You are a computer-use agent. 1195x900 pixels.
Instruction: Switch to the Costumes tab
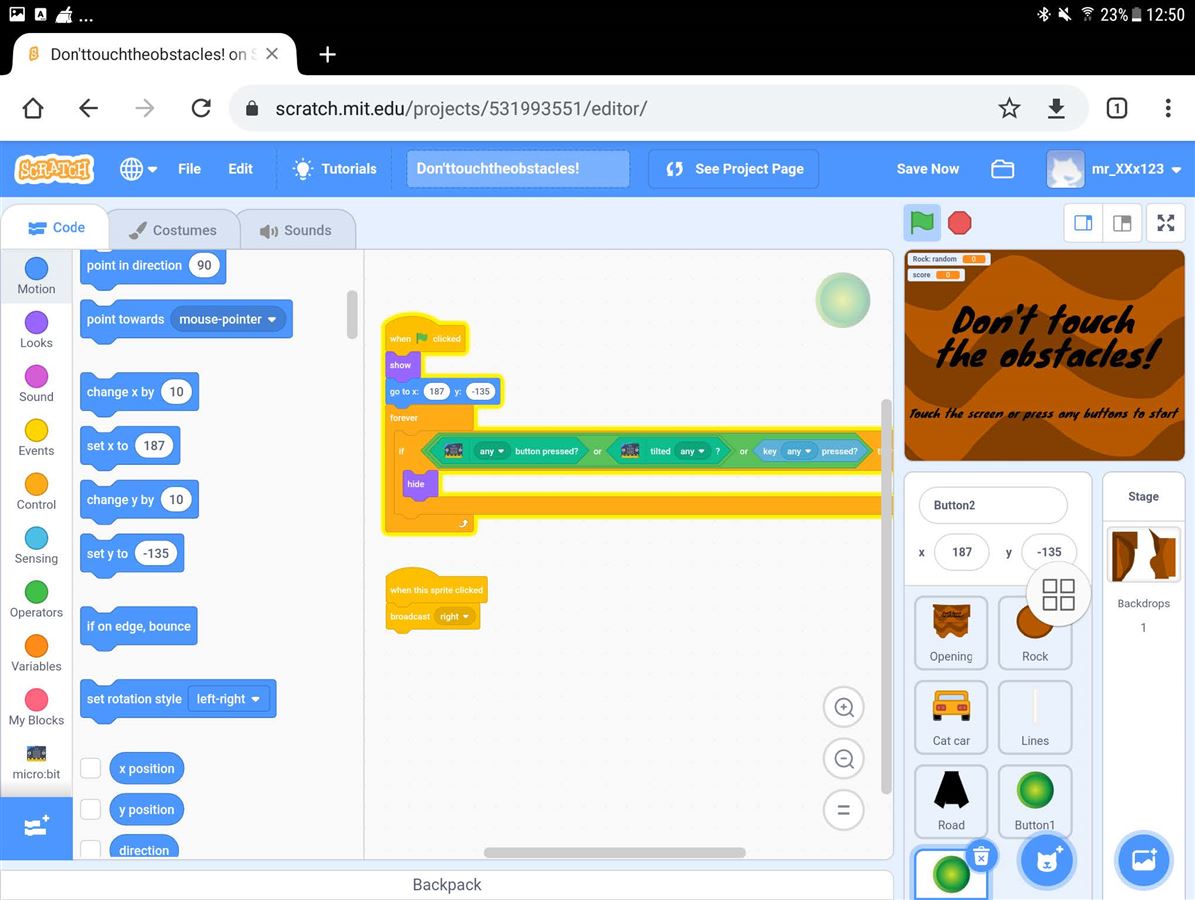point(173,230)
